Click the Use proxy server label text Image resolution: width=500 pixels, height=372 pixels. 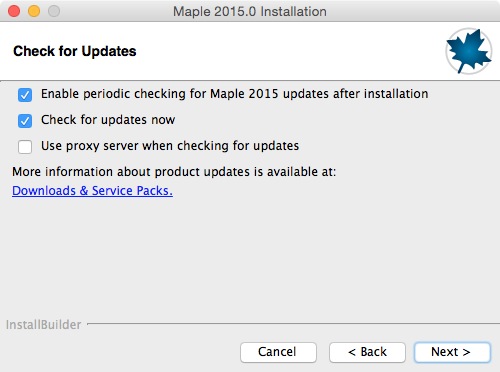pos(170,146)
